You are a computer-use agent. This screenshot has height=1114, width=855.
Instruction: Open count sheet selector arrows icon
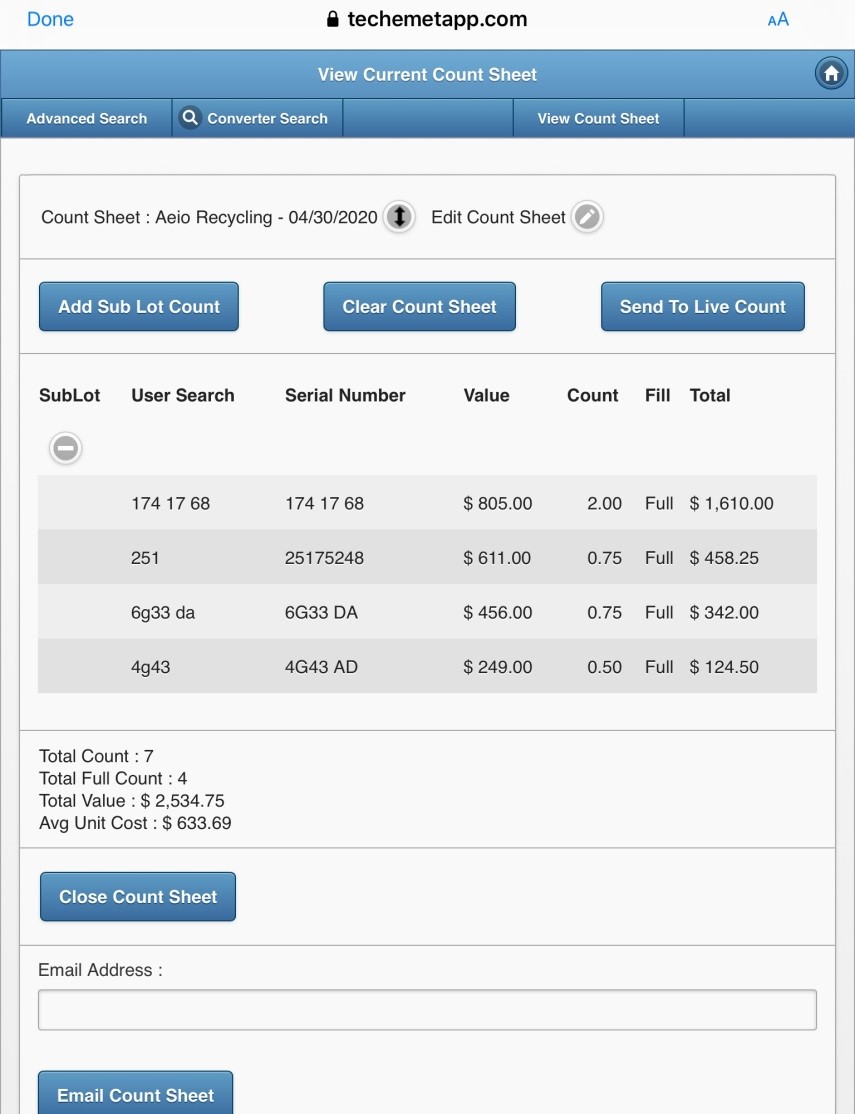[399, 217]
